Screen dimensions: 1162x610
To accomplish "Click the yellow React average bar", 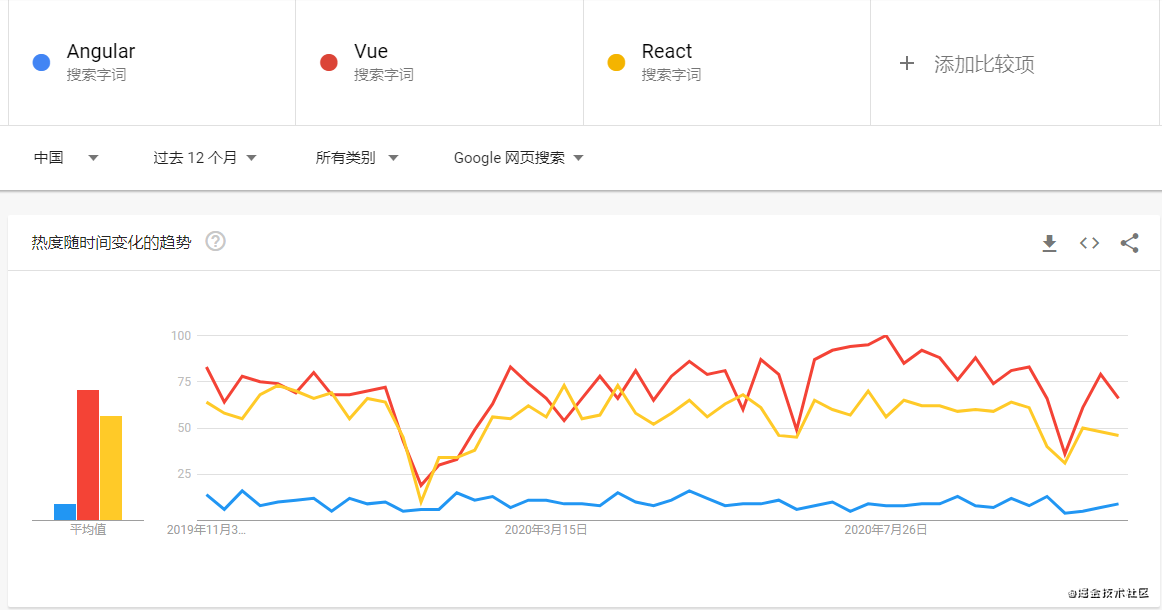I will pyautogui.click(x=110, y=468).
